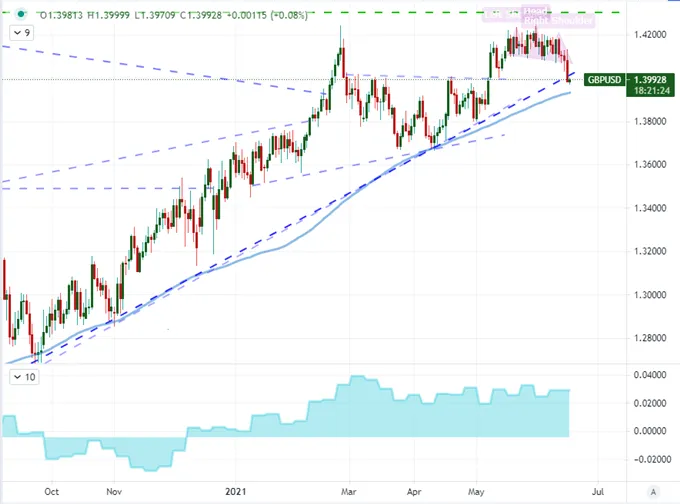Viewport: 680px width, 504px height.
Task: Click the May time axis label
Action: [476, 492]
